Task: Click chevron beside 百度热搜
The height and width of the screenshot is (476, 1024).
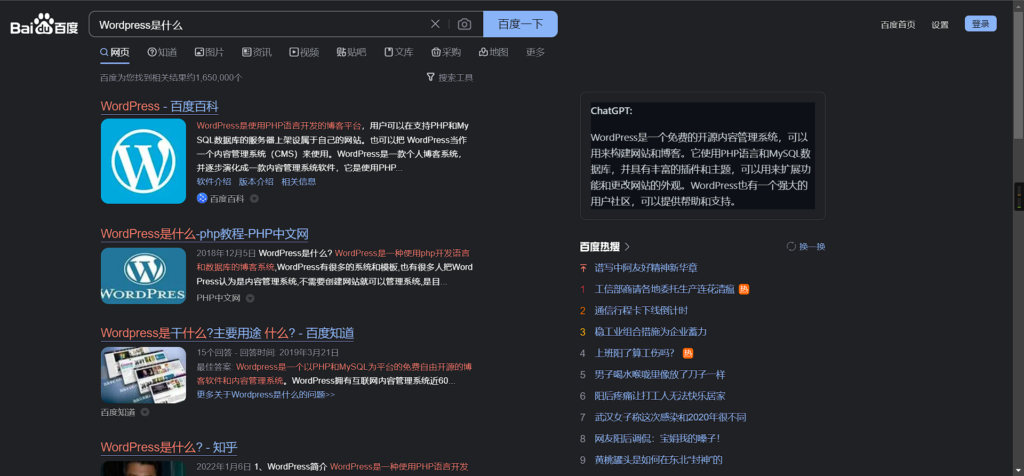Action: [627, 247]
